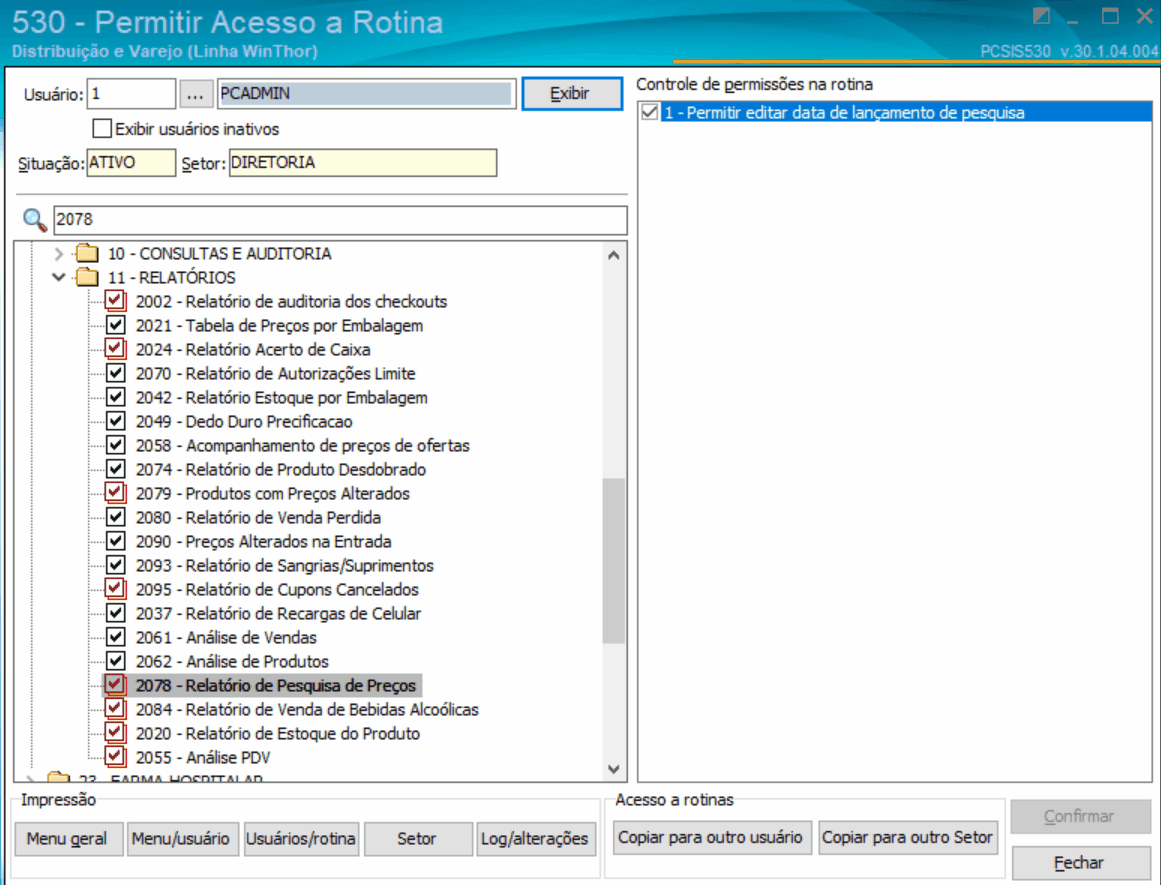Click the PCADMIN user name field
Image resolution: width=1161 pixels, height=885 pixels.
click(x=367, y=94)
